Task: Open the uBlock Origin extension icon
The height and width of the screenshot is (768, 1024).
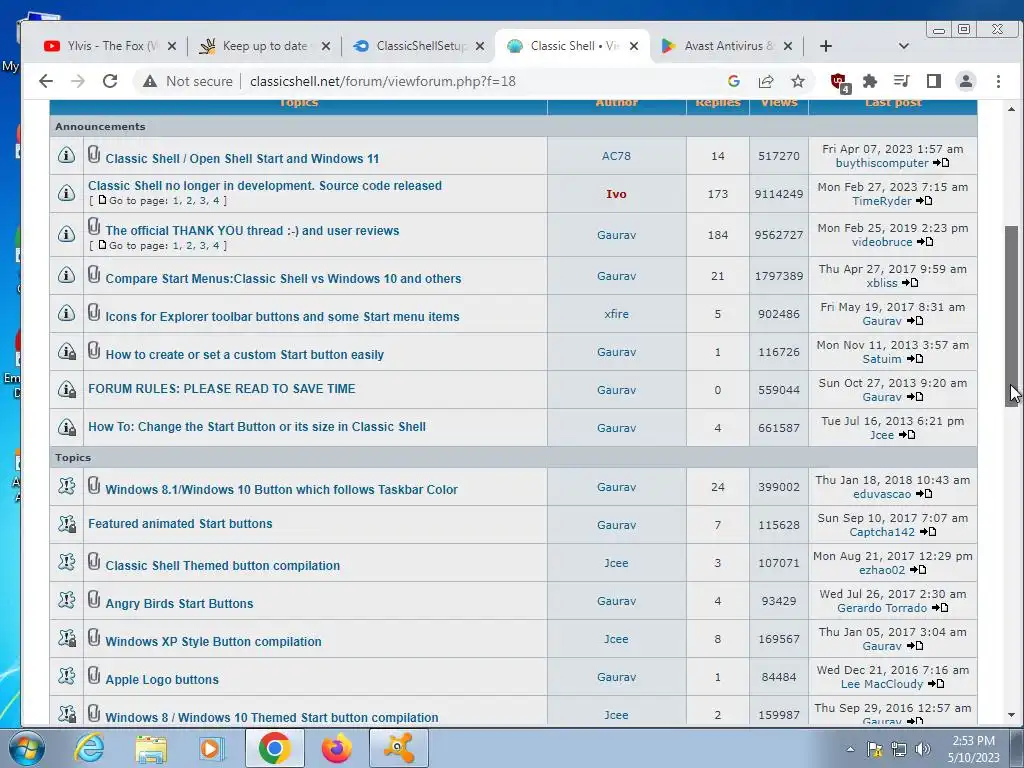Action: [x=839, y=82]
